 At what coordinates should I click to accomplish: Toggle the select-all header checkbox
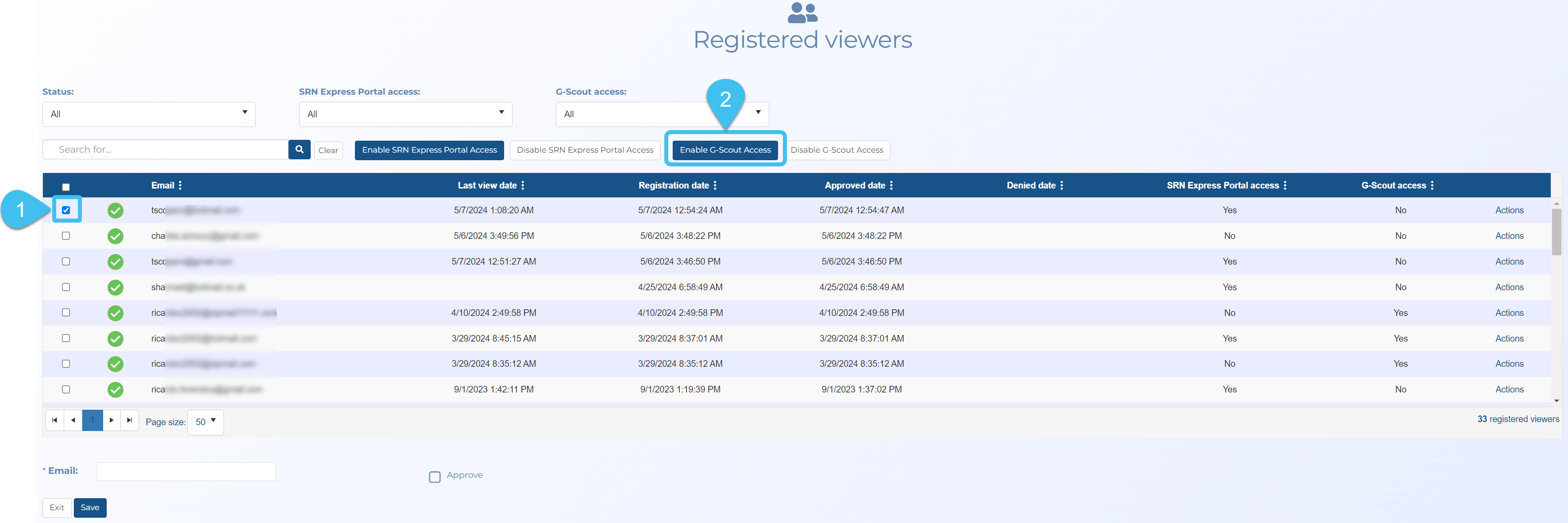(x=66, y=187)
